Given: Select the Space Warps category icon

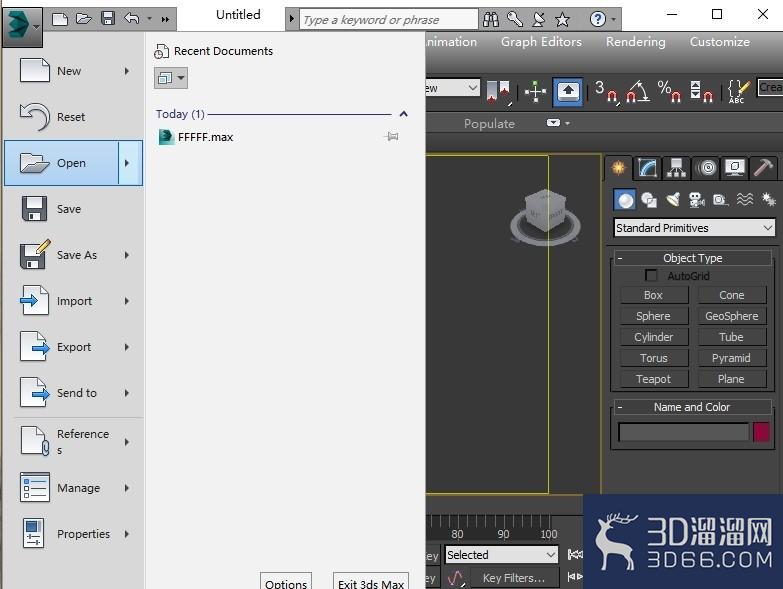Looking at the screenshot, I should [x=745, y=200].
